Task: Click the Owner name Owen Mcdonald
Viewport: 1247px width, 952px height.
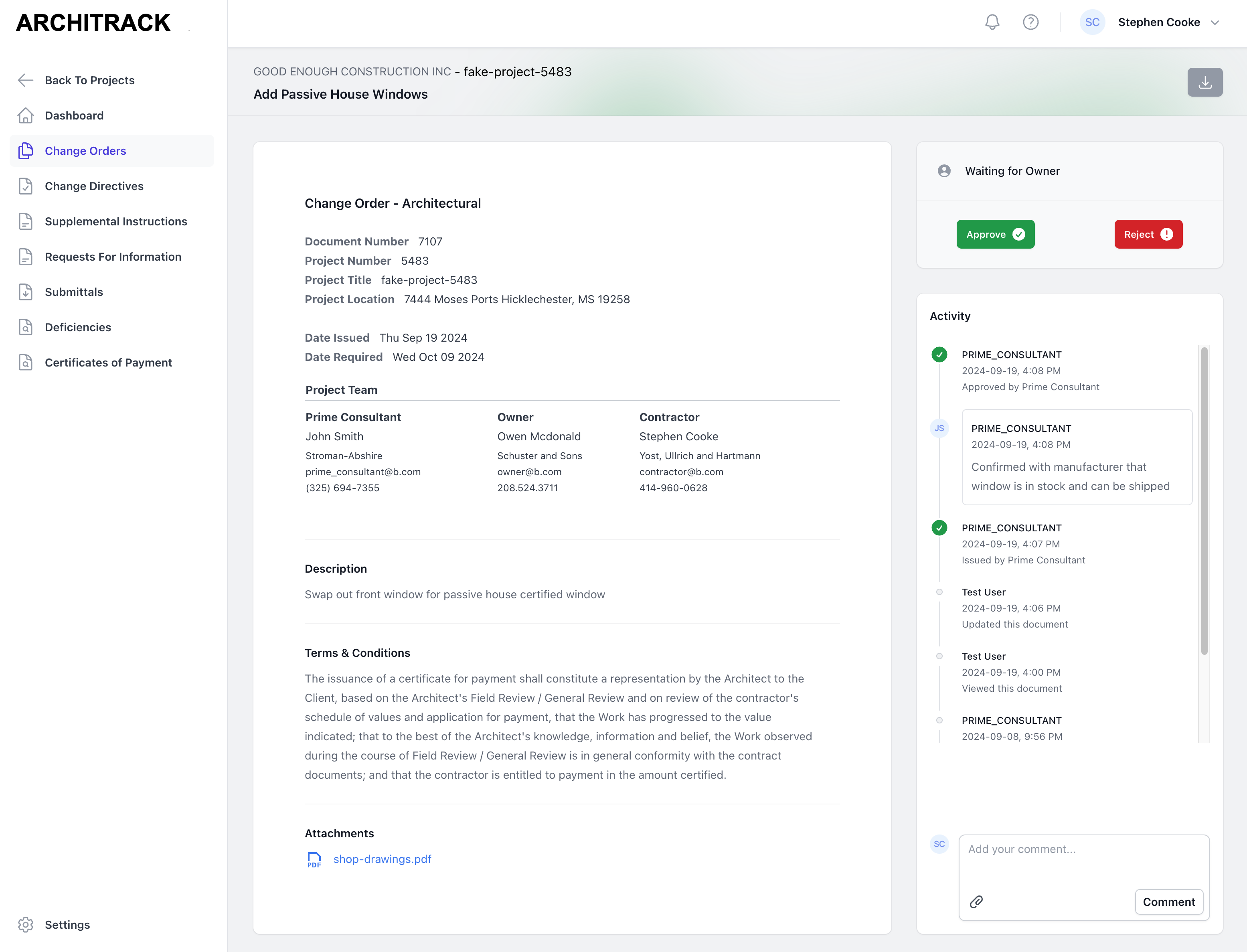Action: [539, 436]
